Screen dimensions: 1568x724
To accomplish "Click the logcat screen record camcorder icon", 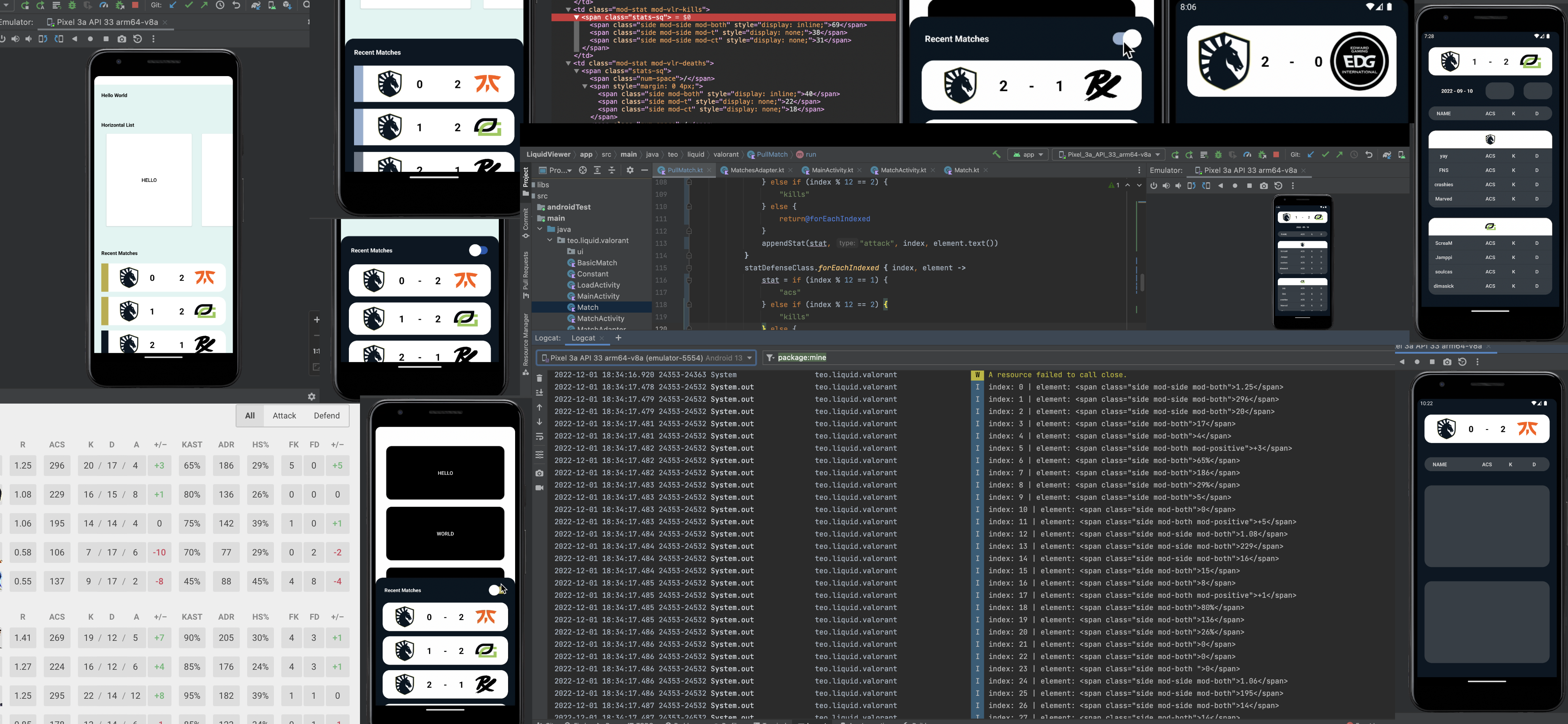I will click(539, 488).
